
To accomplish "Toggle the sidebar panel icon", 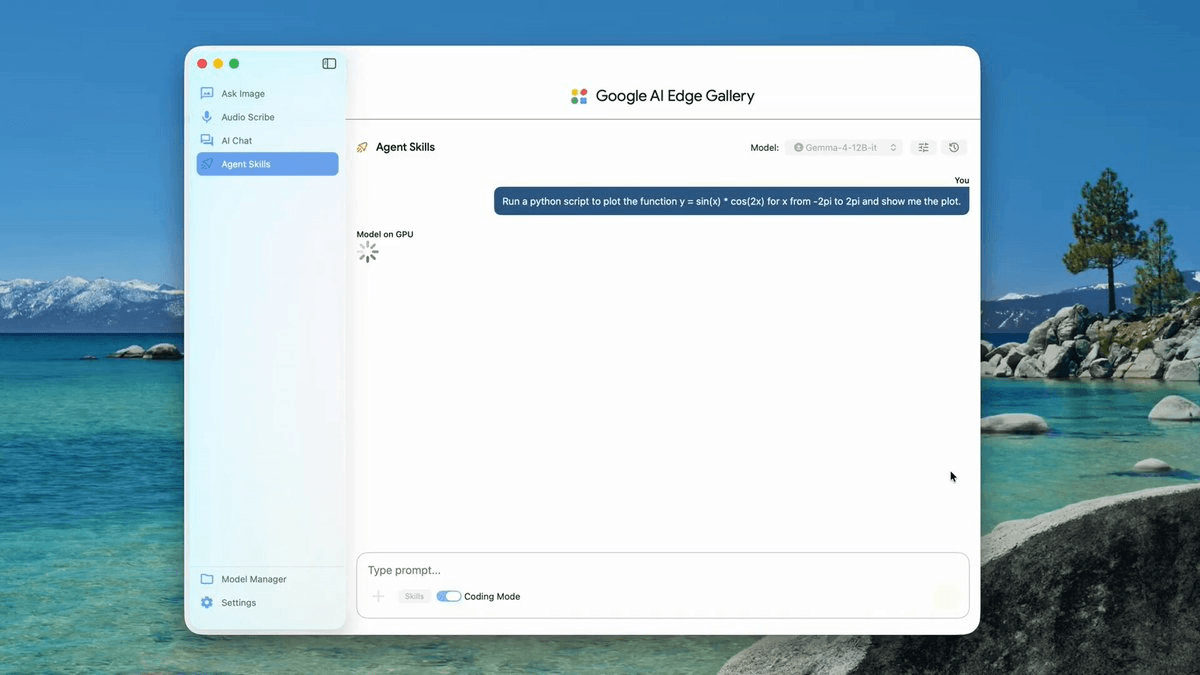I will point(329,64).
